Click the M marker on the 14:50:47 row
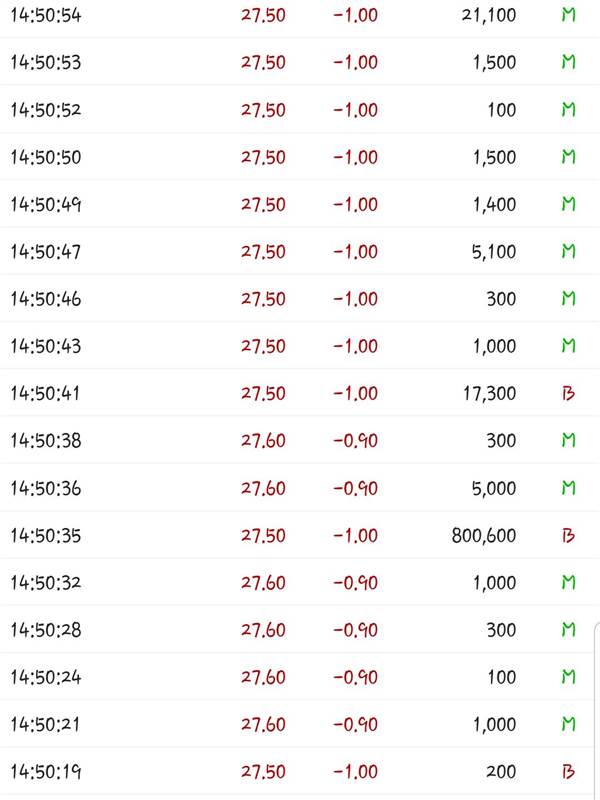Screen dimensions: 600x800 coord(568,252)
